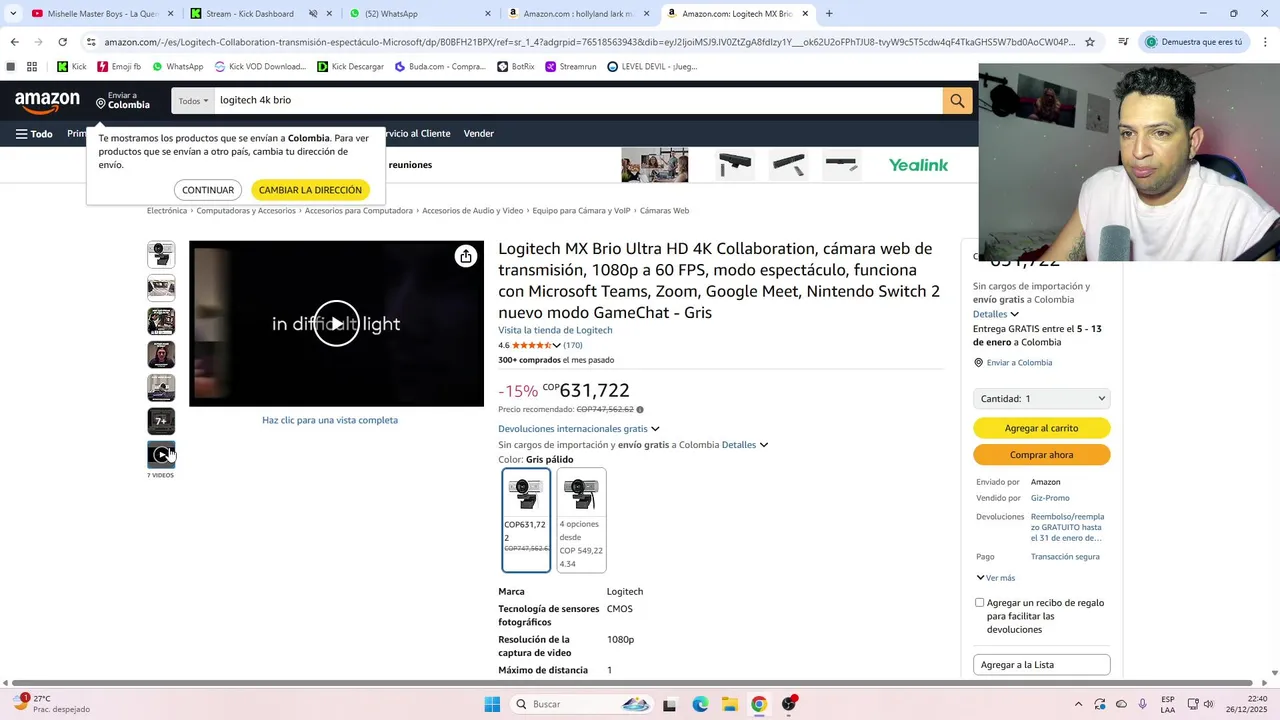Viewport: 1280px width, 720px height.
Task: Click the browser address bar URL
Action: 588,42
